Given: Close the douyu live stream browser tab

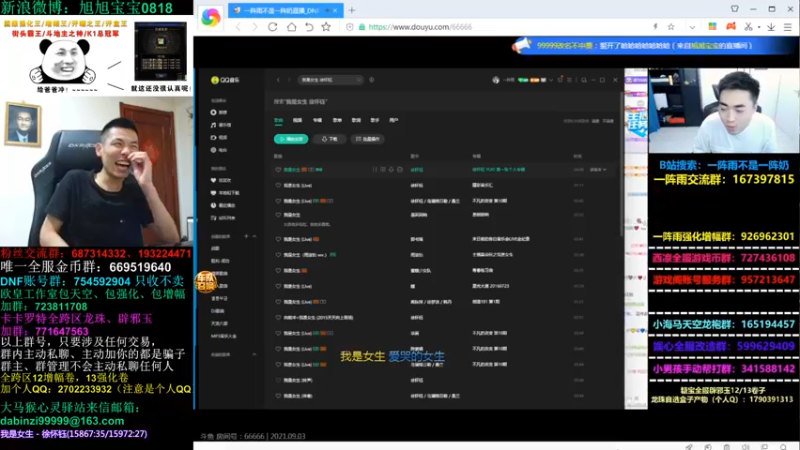Looking at the screenshot, I should point(335,10).
